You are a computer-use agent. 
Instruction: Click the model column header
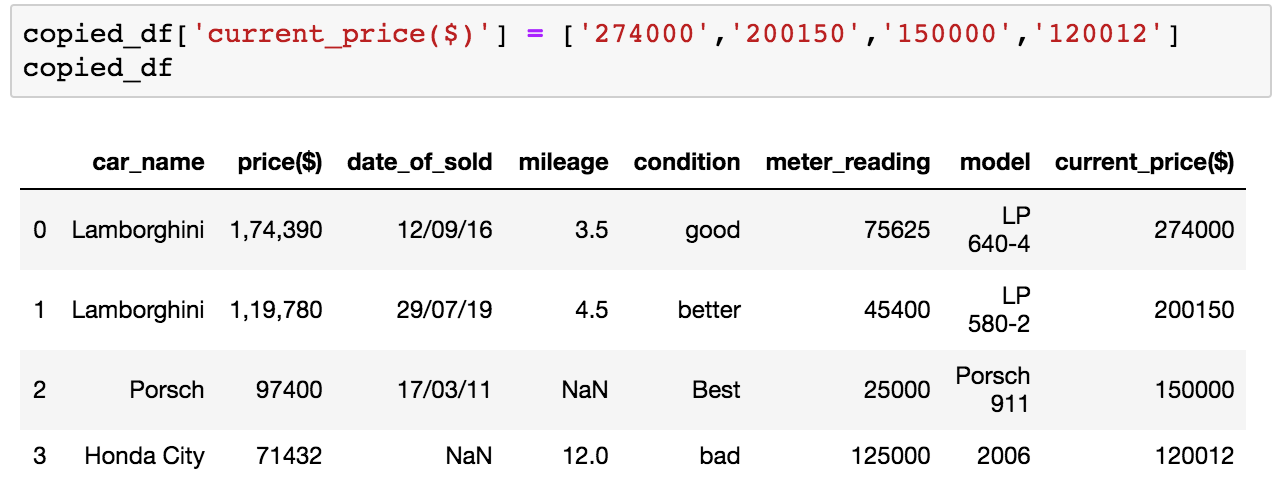[x=995, y=162]
